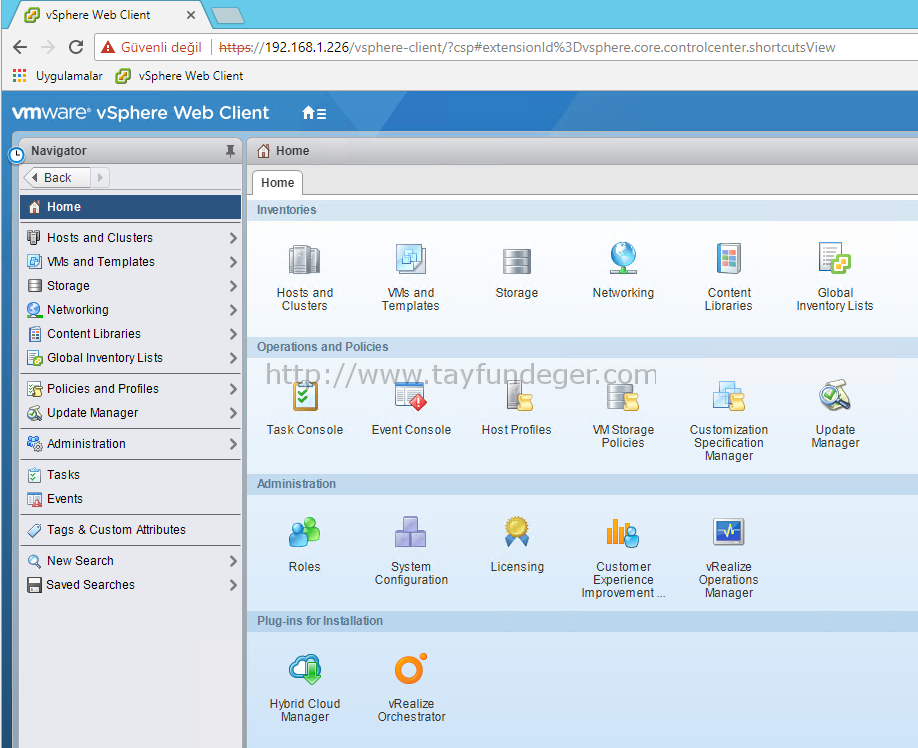Screen dimensions: 918x748
Task: Expand Policies and Profiles chevron
Action: pyautogui.click(x=233, y=389)
